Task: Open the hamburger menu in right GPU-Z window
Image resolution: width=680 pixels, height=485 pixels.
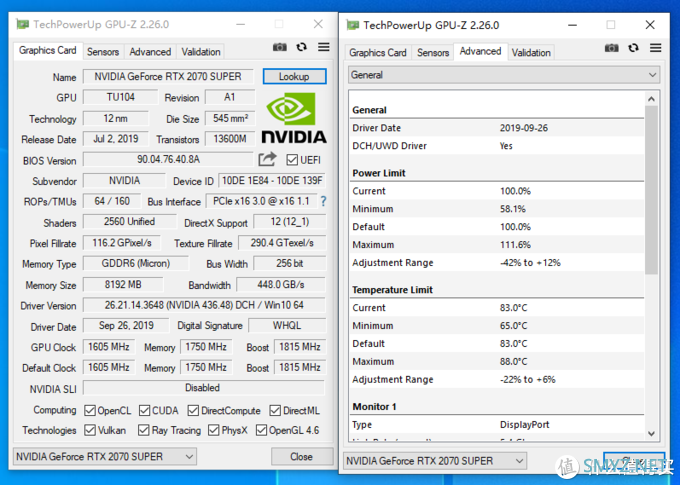Action: click(x=655, y=48)
